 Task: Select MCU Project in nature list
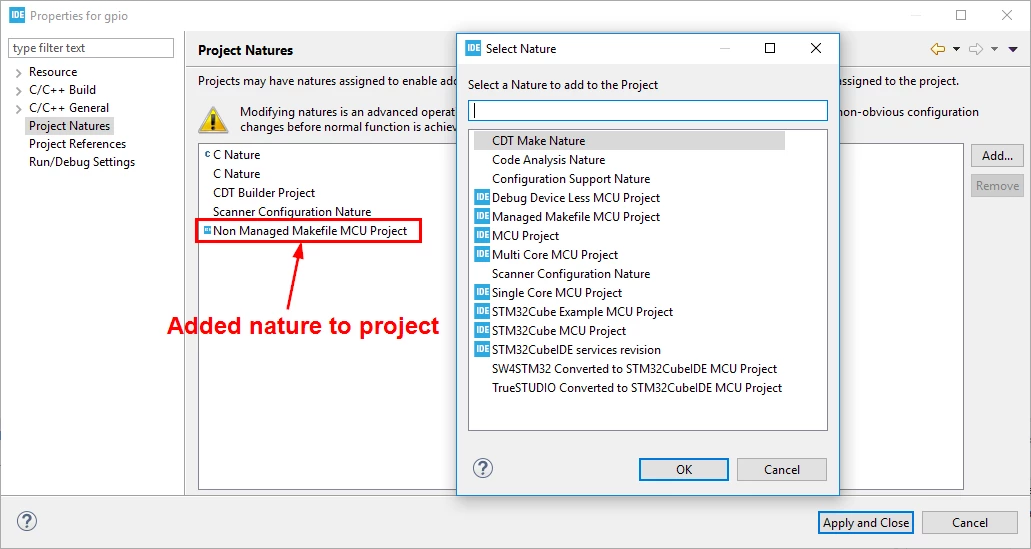point(525,236)
